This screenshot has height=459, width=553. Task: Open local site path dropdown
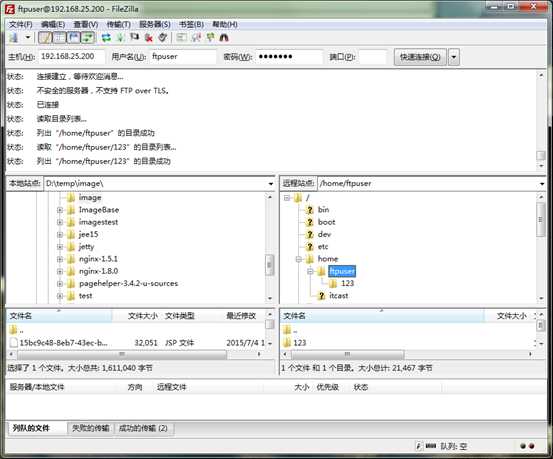pyautogui.click(x=271, y=184)
